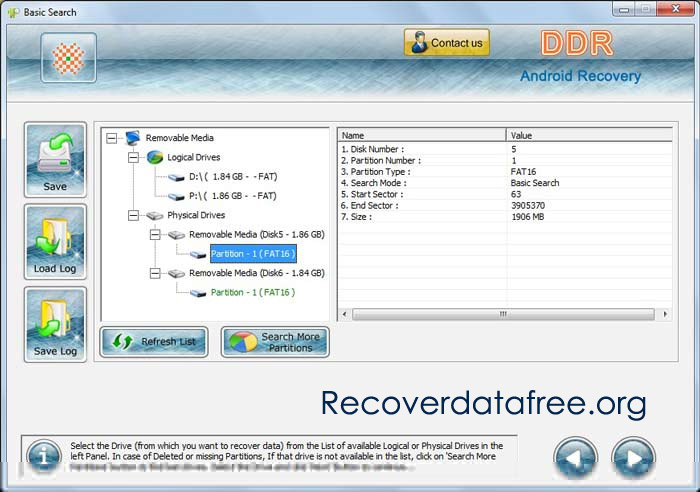This screenshot has width=700, height=492.
Task: Minimize the Basic Search window
Action: pos(624,9)
